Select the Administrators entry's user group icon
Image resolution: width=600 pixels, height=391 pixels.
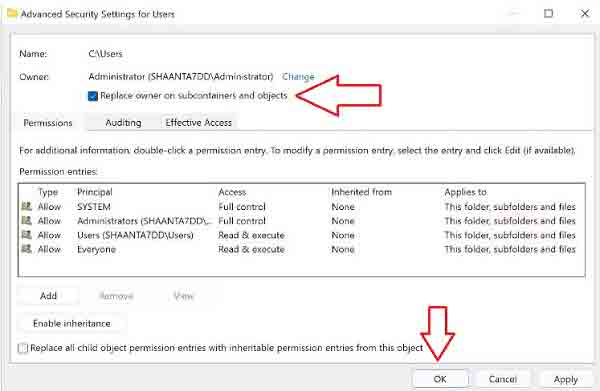[x=26, y=221]
